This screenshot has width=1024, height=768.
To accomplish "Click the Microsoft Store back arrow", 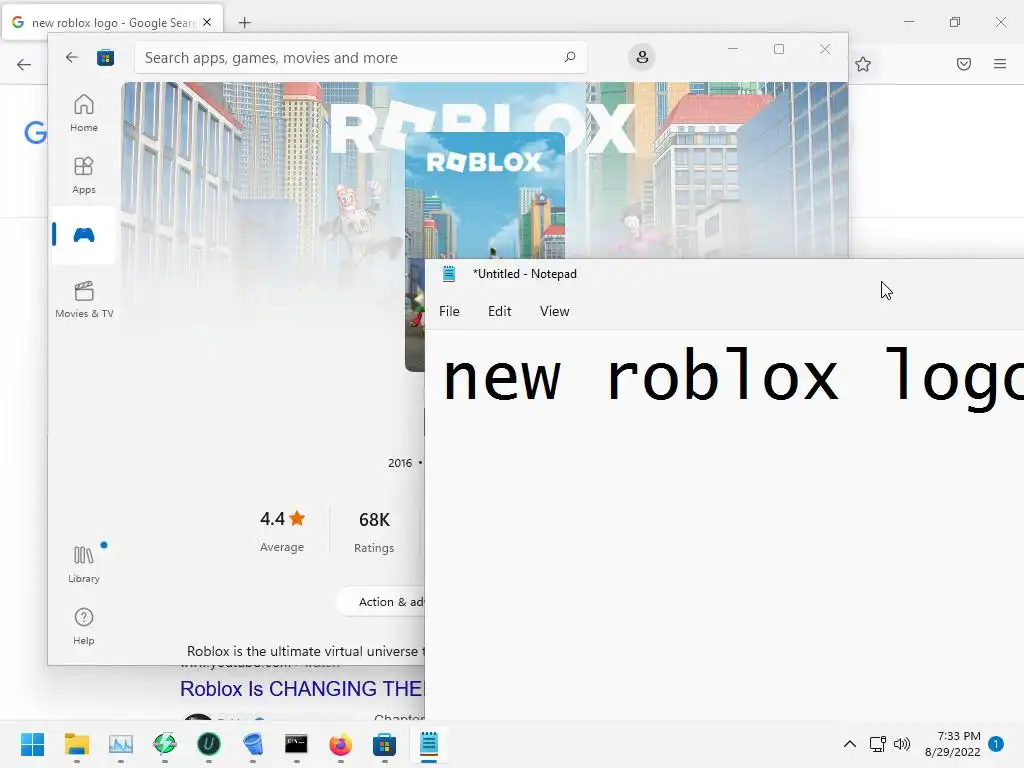I will 72,57.
